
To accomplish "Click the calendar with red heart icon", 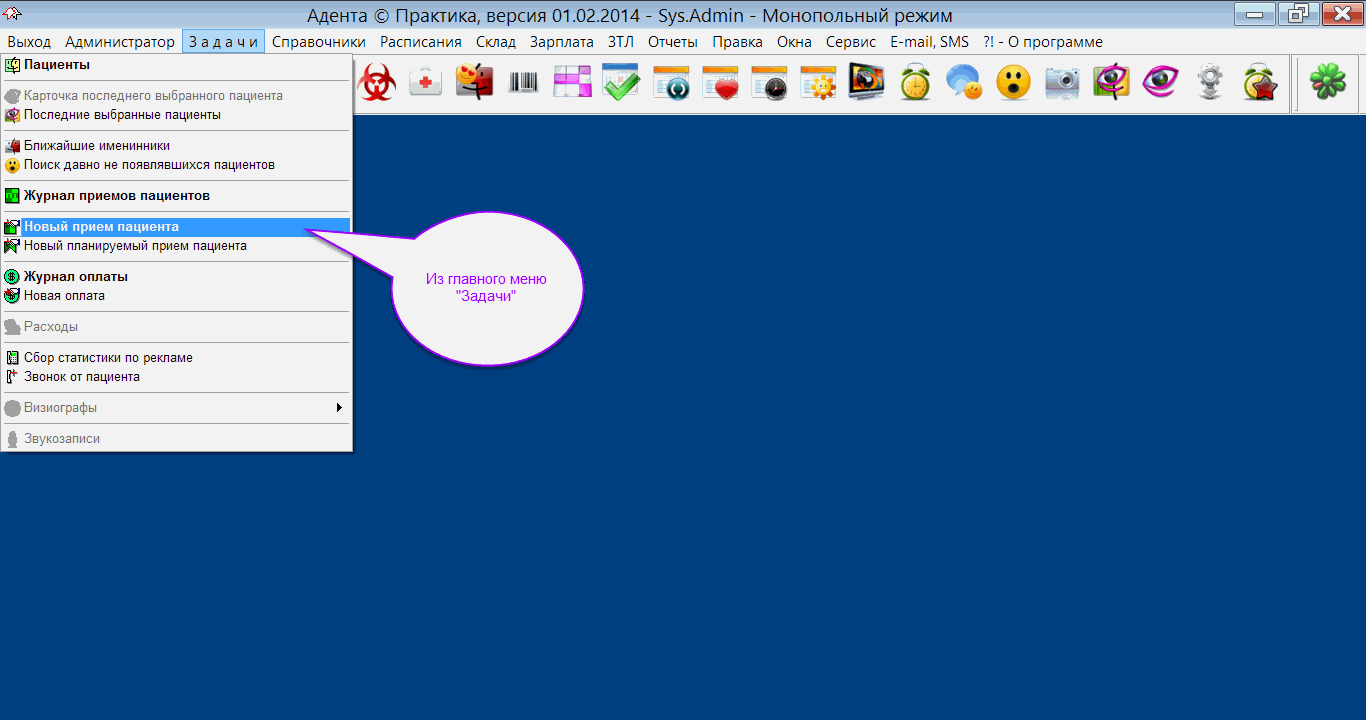I will [719, 83].
